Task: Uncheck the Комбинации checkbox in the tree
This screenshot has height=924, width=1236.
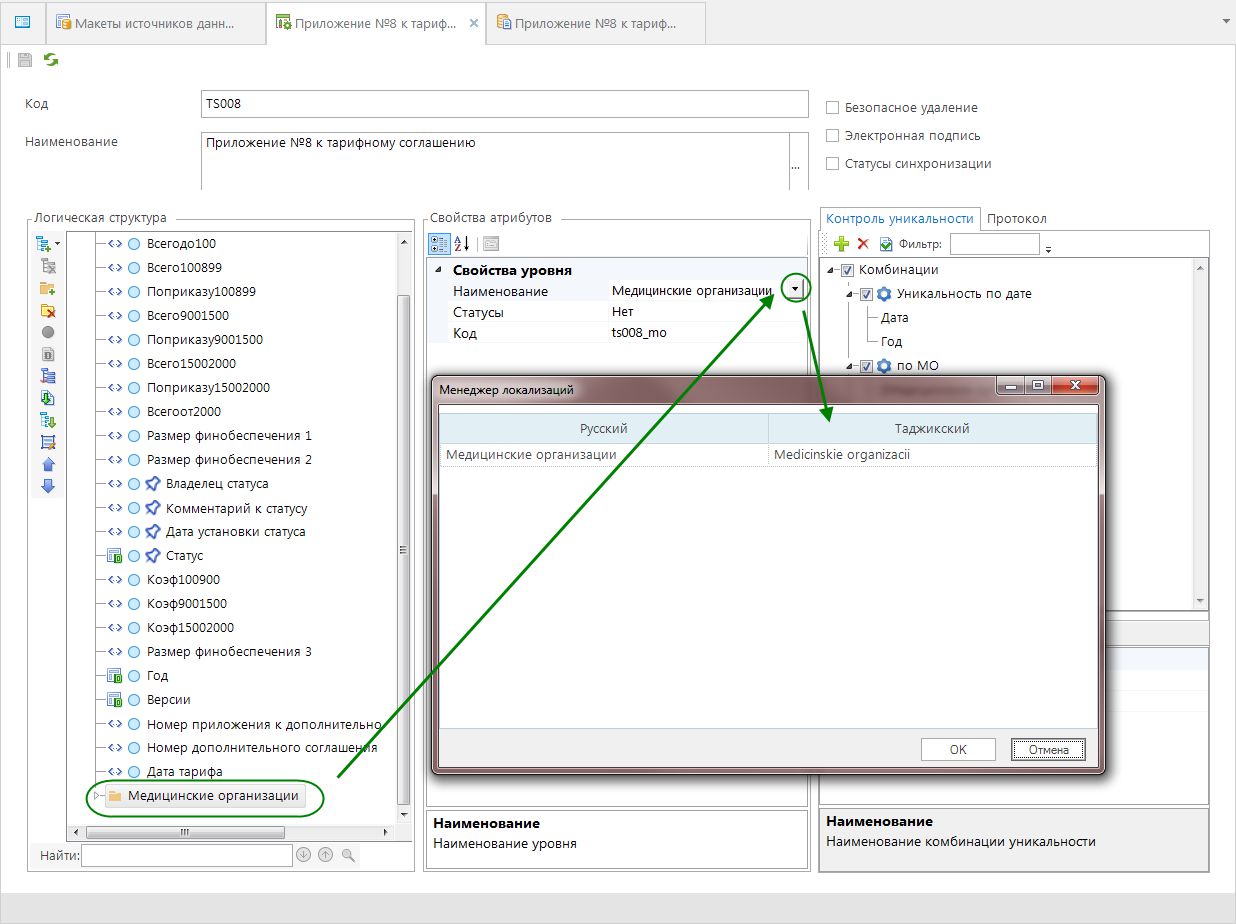Action: click(x=847, y=270)
